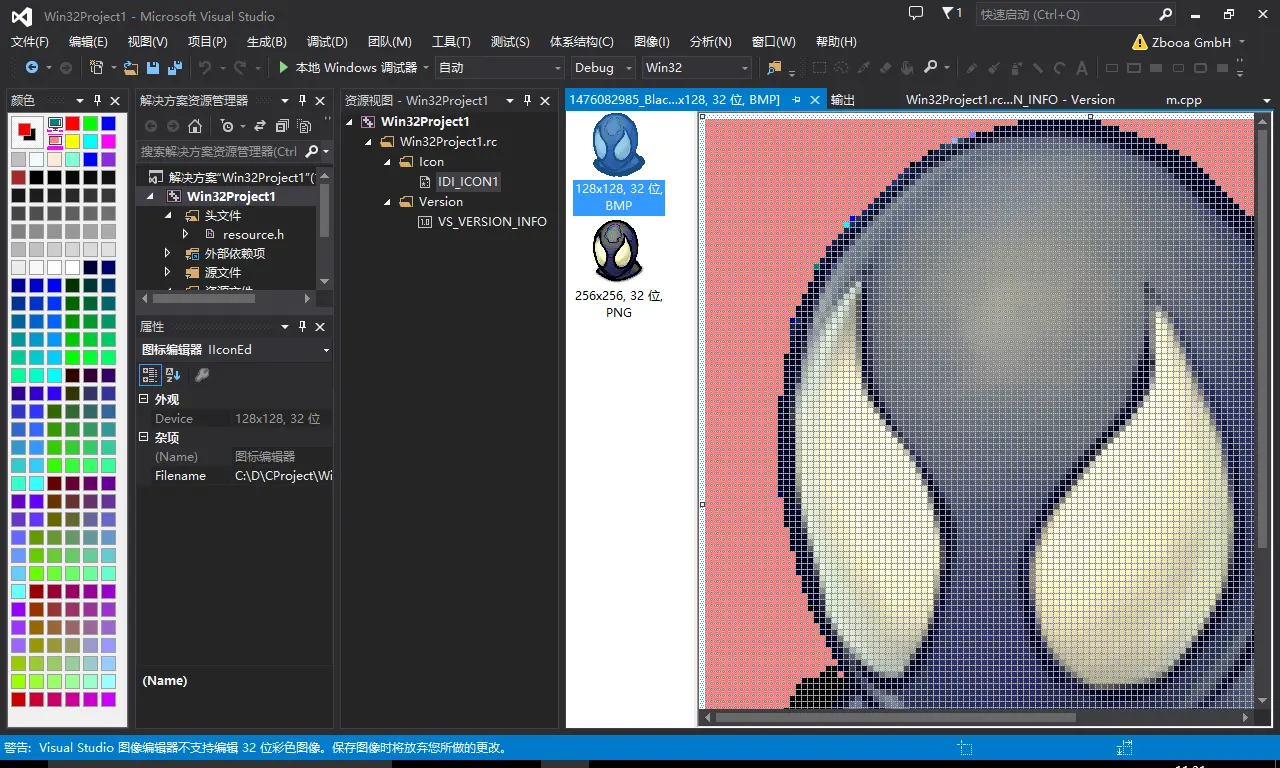This screenshot has width=1280, height=768.
Task: Select the Line tool in image toolbar
Action: [1038, 68]
